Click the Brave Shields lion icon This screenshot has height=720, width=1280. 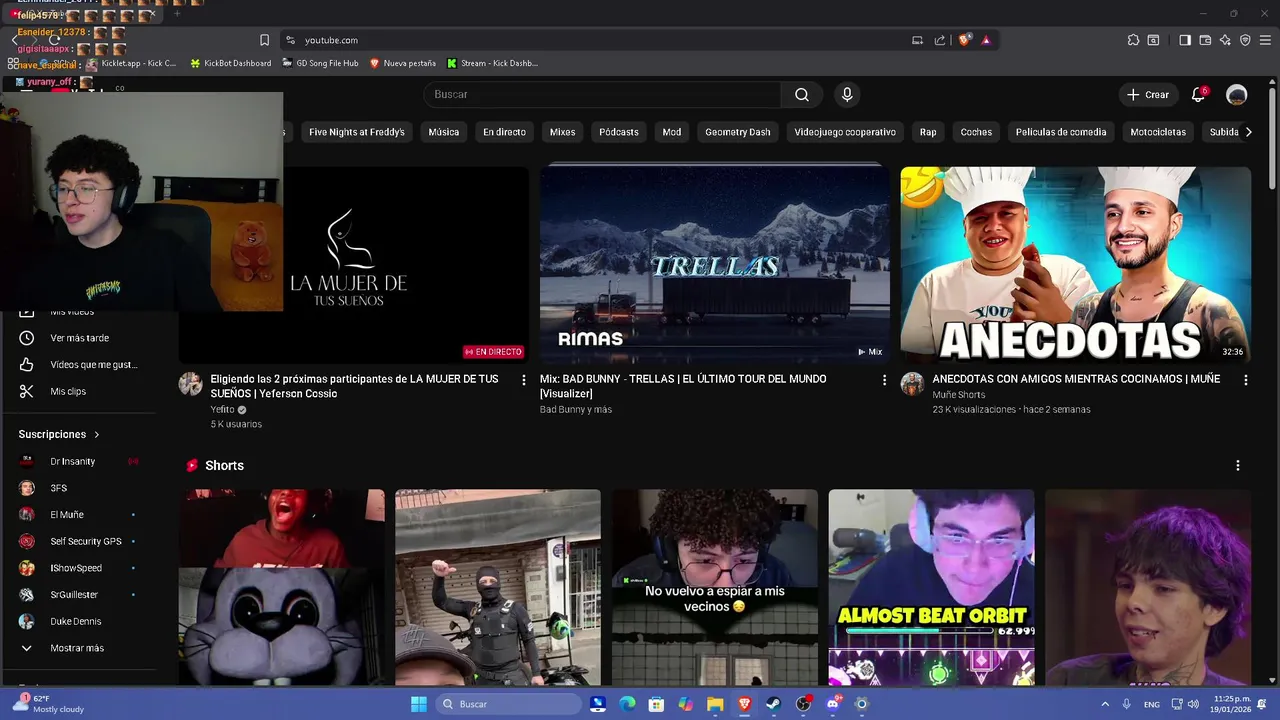pyautogui.click(x=964, y=40)
